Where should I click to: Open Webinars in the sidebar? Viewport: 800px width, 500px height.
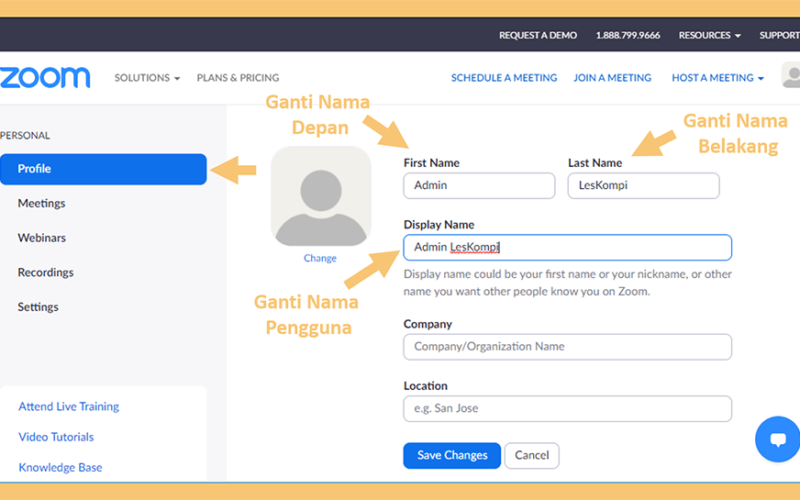(x=41, y=238)
